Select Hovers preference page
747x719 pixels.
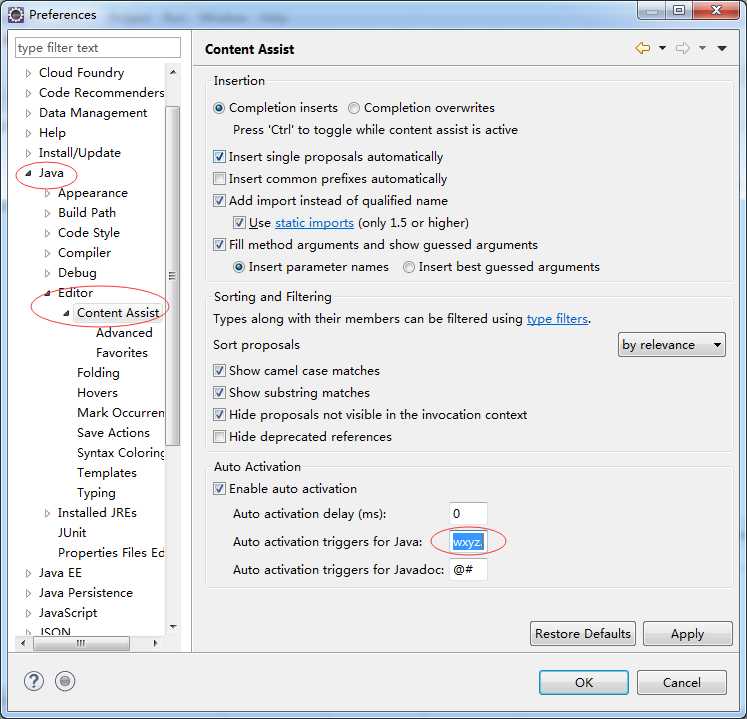[97, 393]
